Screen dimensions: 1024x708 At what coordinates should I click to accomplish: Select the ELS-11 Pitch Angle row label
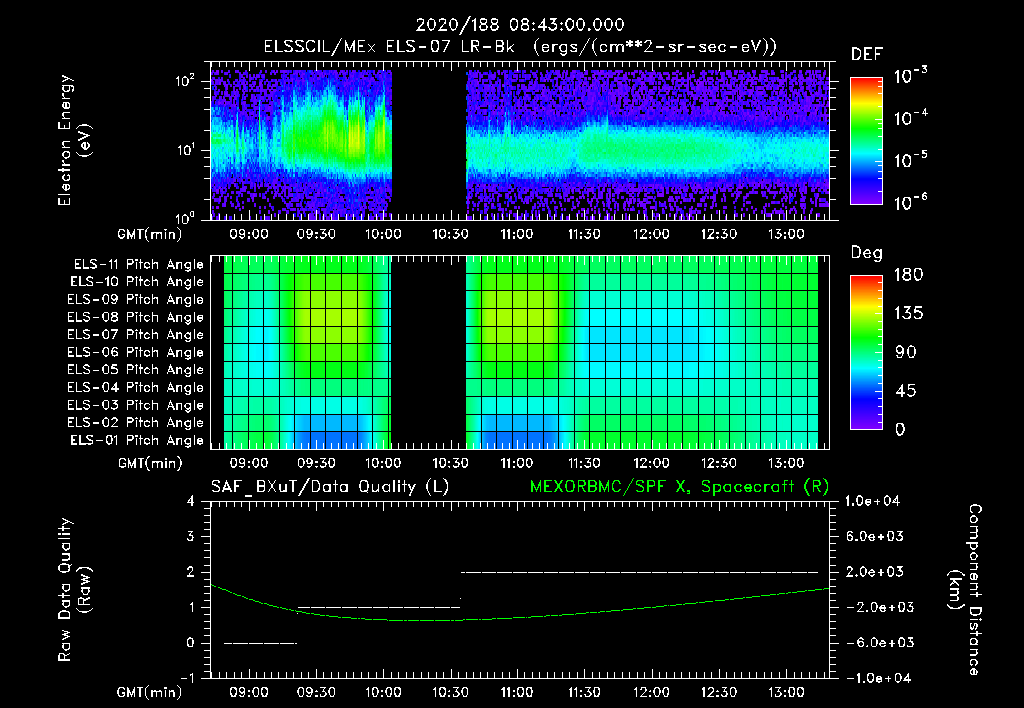tap(138, 265)
